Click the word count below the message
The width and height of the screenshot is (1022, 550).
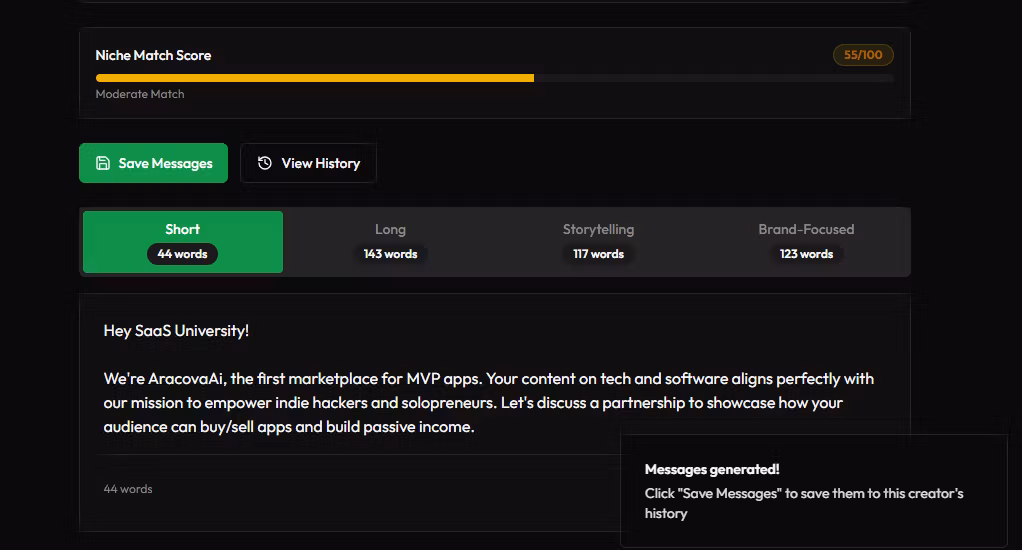coord(128,489)
